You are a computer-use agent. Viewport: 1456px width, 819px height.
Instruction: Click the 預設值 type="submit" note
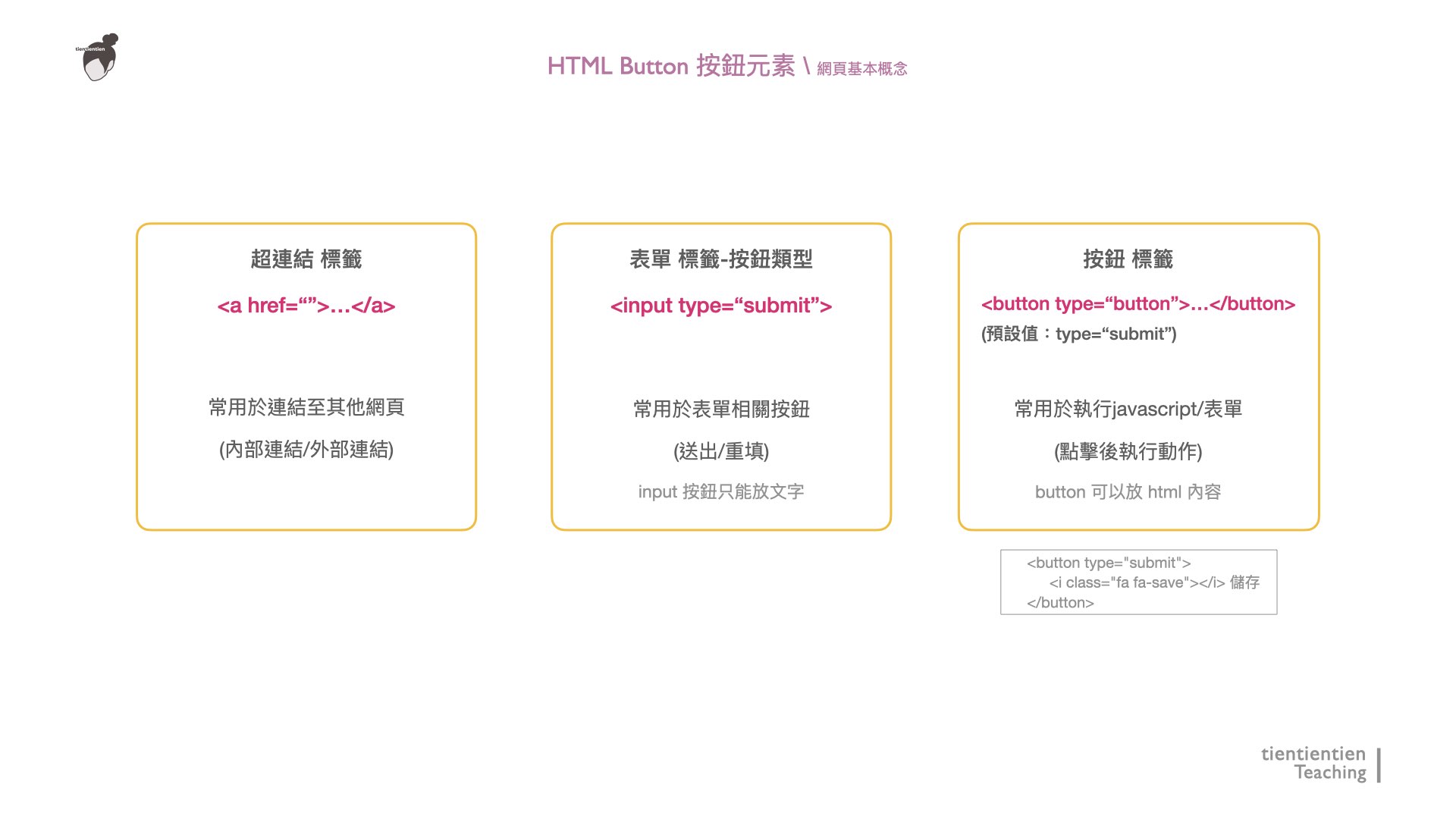tap(1078, 334)
